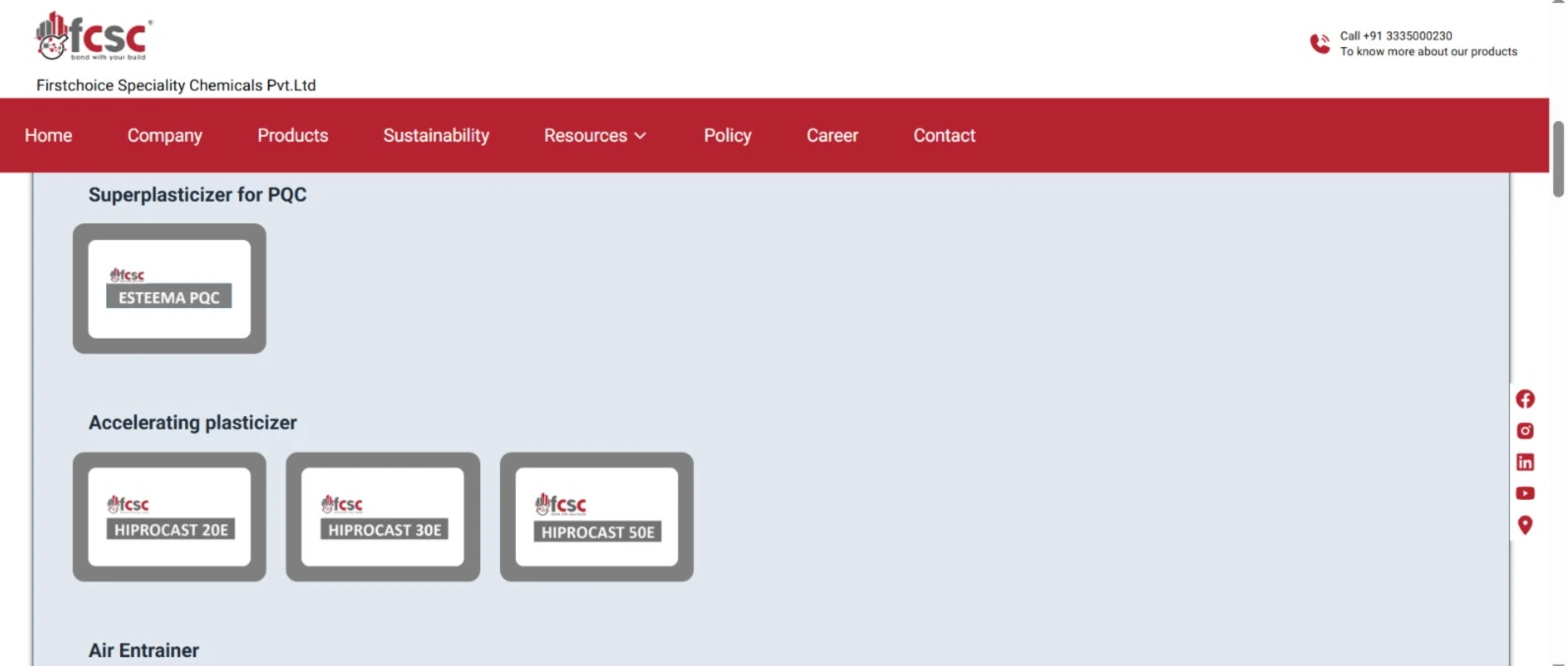Open the HIPROCAST 50E product card
This screenshot has height=666, width=1568.
click(596, 516)
